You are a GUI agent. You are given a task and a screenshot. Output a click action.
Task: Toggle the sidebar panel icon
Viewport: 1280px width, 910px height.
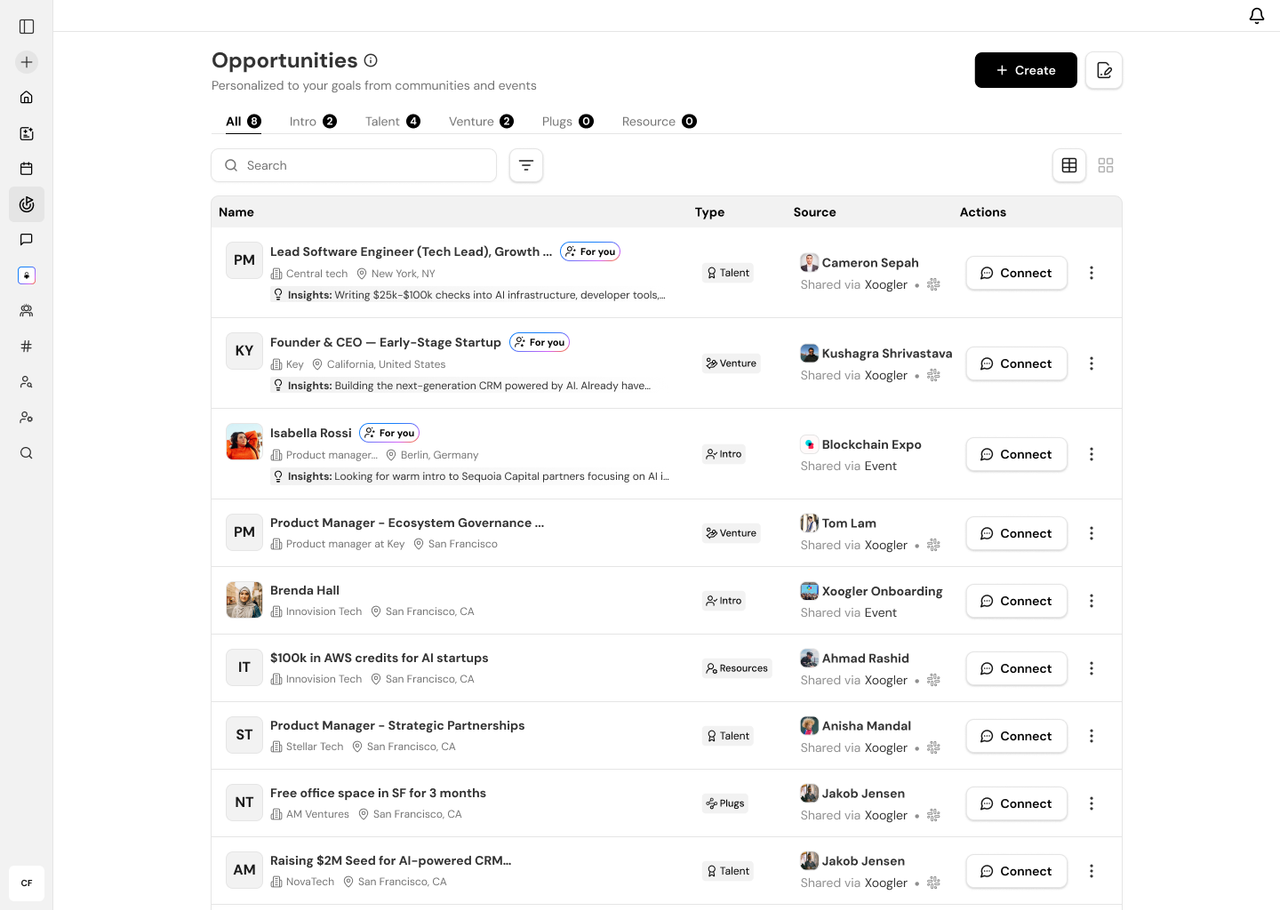(27, 27)
